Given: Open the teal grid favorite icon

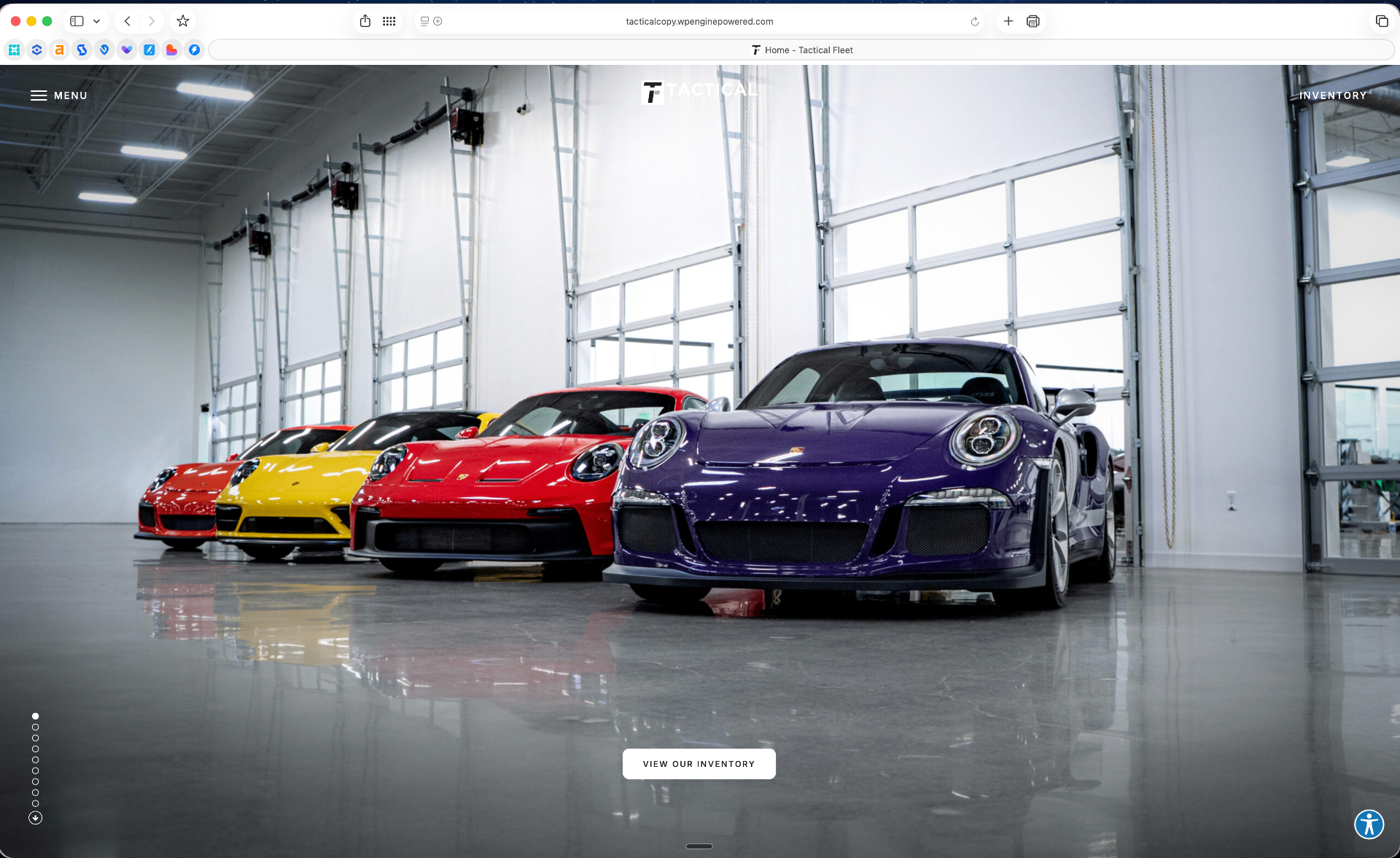Looking at the screenshot, I should [x=14, y=50].
